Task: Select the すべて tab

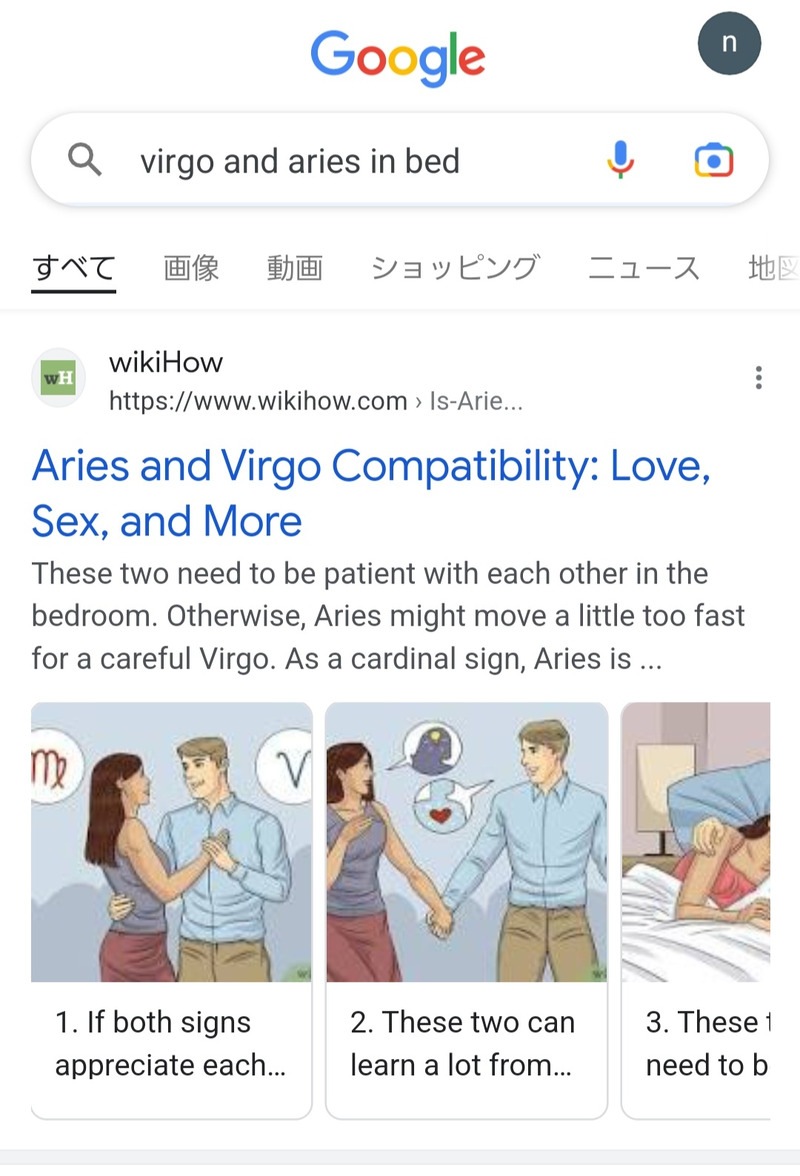Action: [x=73, y=268]
